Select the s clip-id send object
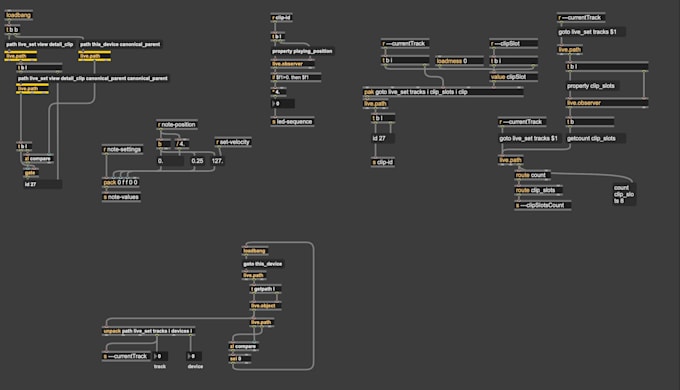The height and width of the screenshot is (390, 680). 383,162
